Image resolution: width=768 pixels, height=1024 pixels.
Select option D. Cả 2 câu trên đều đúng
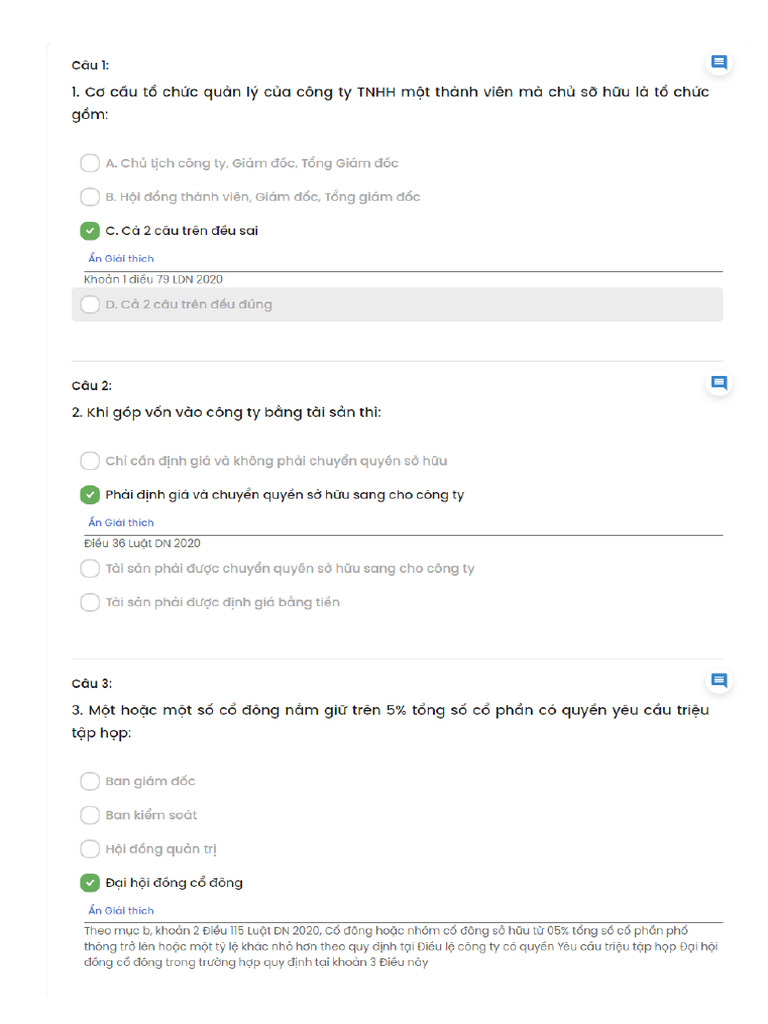pyautogui.click(x=90, y=304)
